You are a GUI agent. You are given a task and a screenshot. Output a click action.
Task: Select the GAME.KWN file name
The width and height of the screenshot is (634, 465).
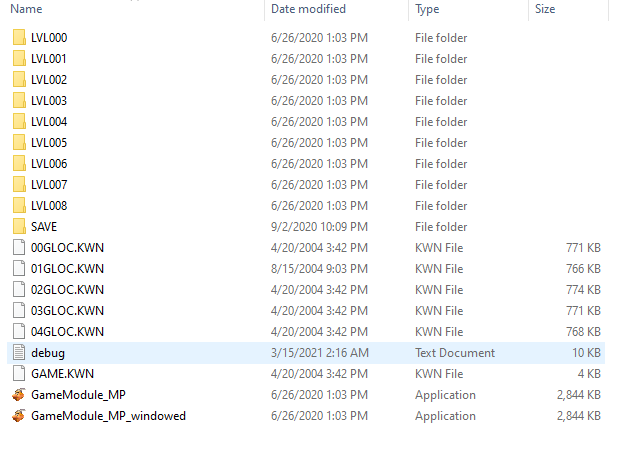click(x=62, y=374)
